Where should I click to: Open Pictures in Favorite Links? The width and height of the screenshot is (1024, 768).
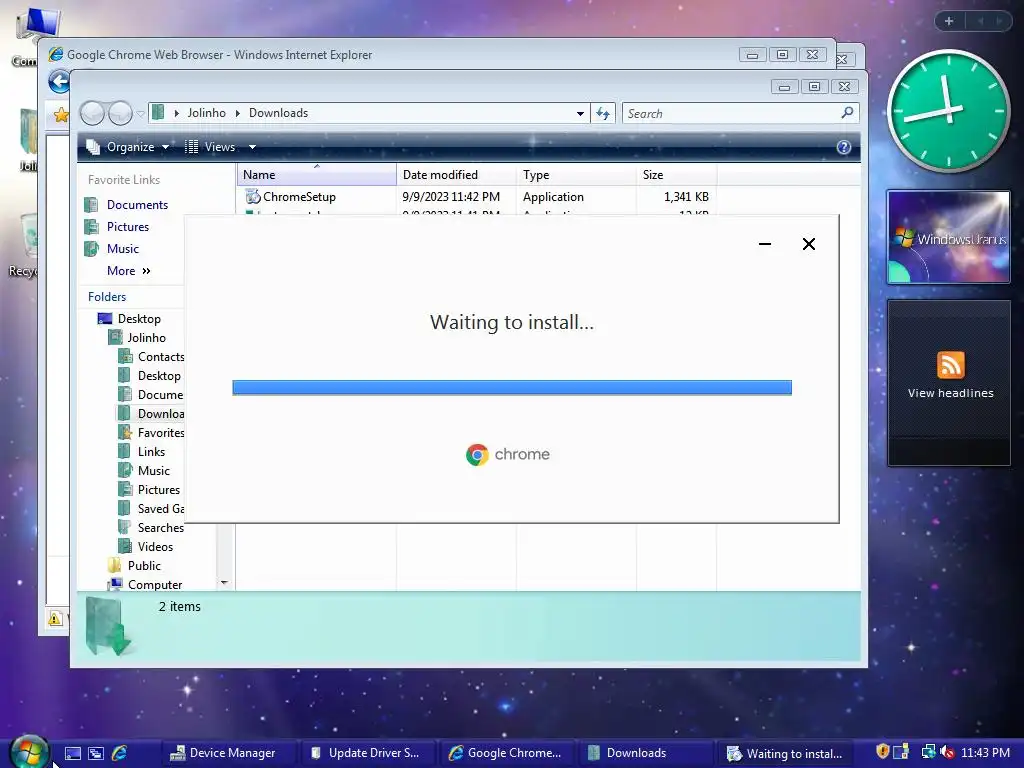coord(128,227)
